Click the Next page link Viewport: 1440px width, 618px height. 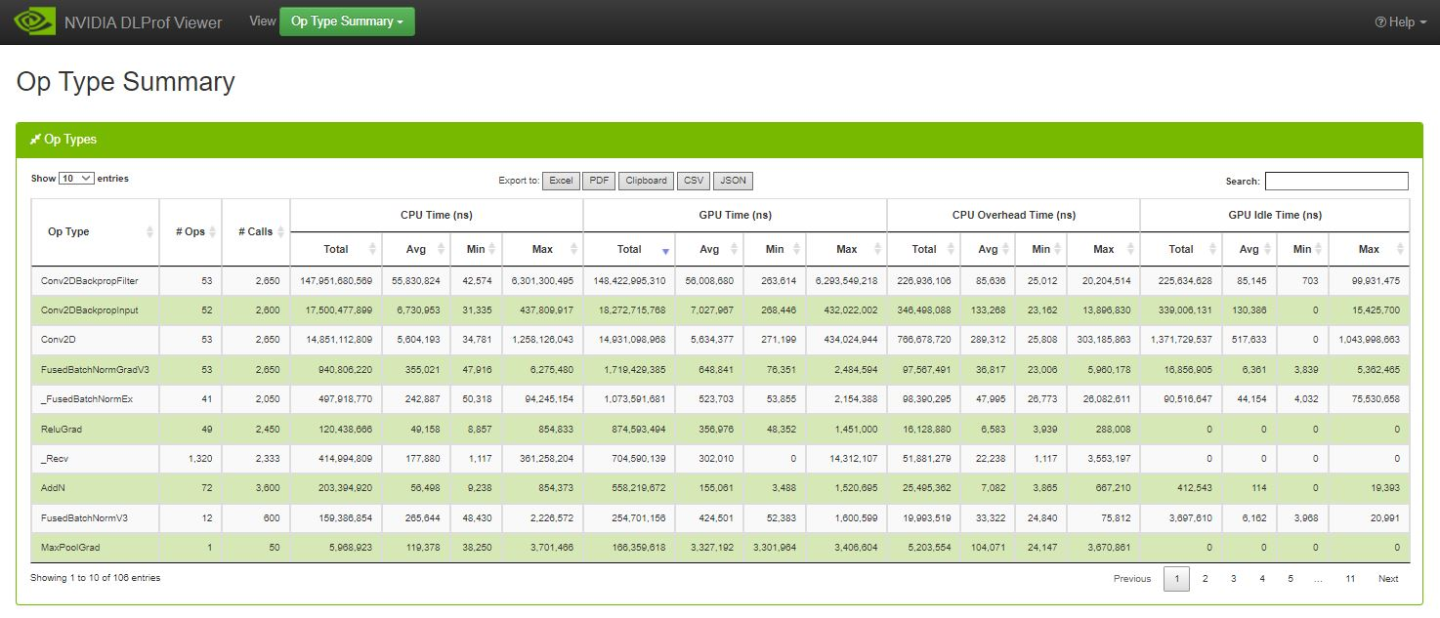(1388, 579)
